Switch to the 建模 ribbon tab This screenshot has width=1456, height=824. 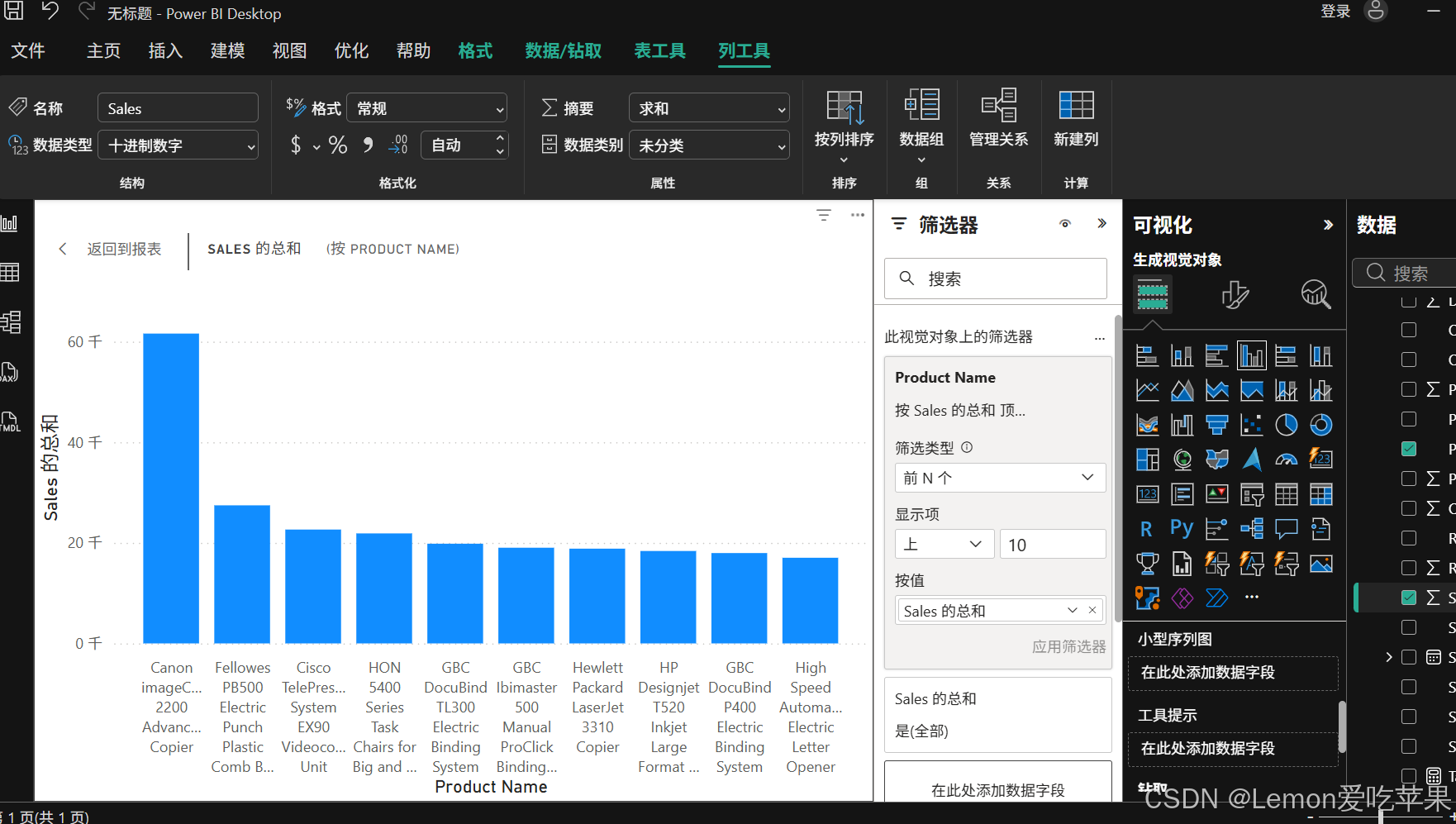227,50
